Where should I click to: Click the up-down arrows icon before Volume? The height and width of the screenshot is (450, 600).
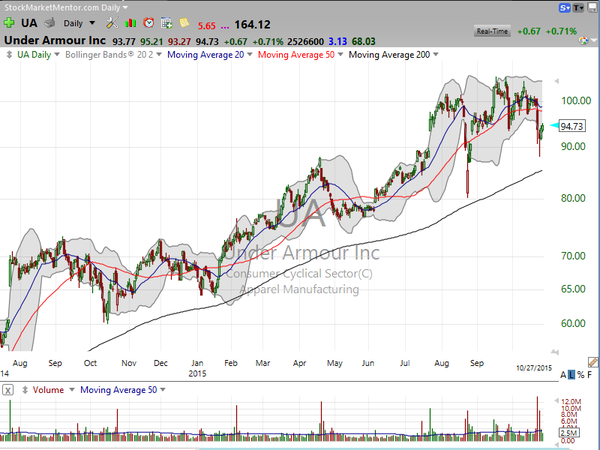25,390
